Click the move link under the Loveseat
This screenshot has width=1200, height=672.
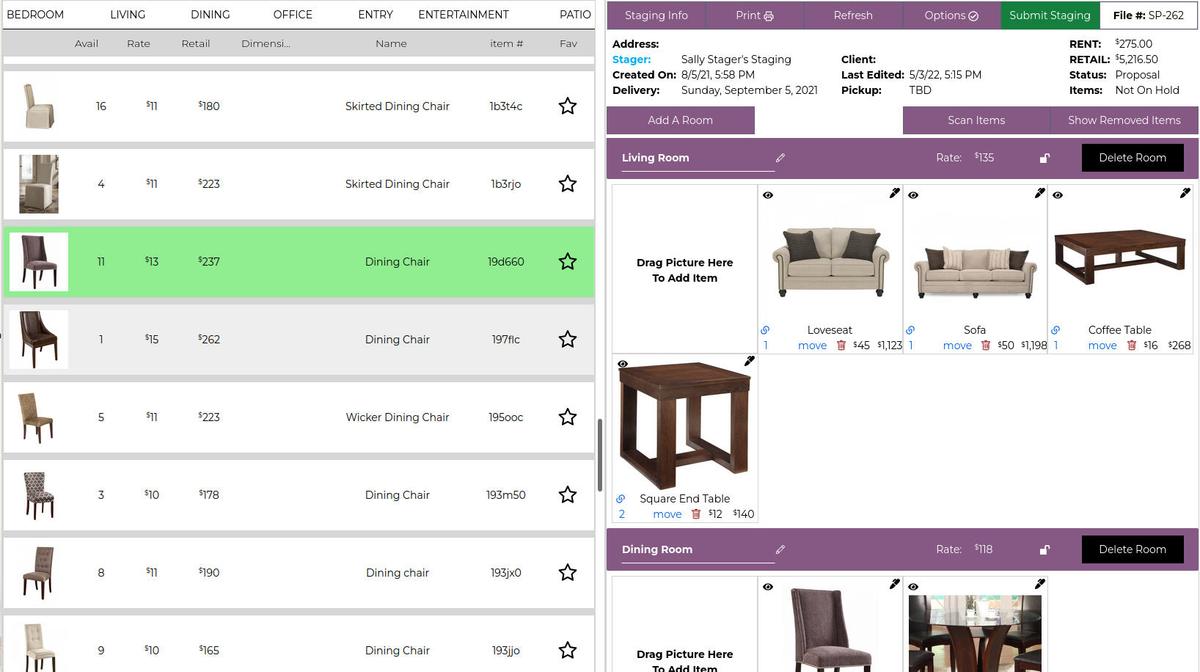point(812,345)
